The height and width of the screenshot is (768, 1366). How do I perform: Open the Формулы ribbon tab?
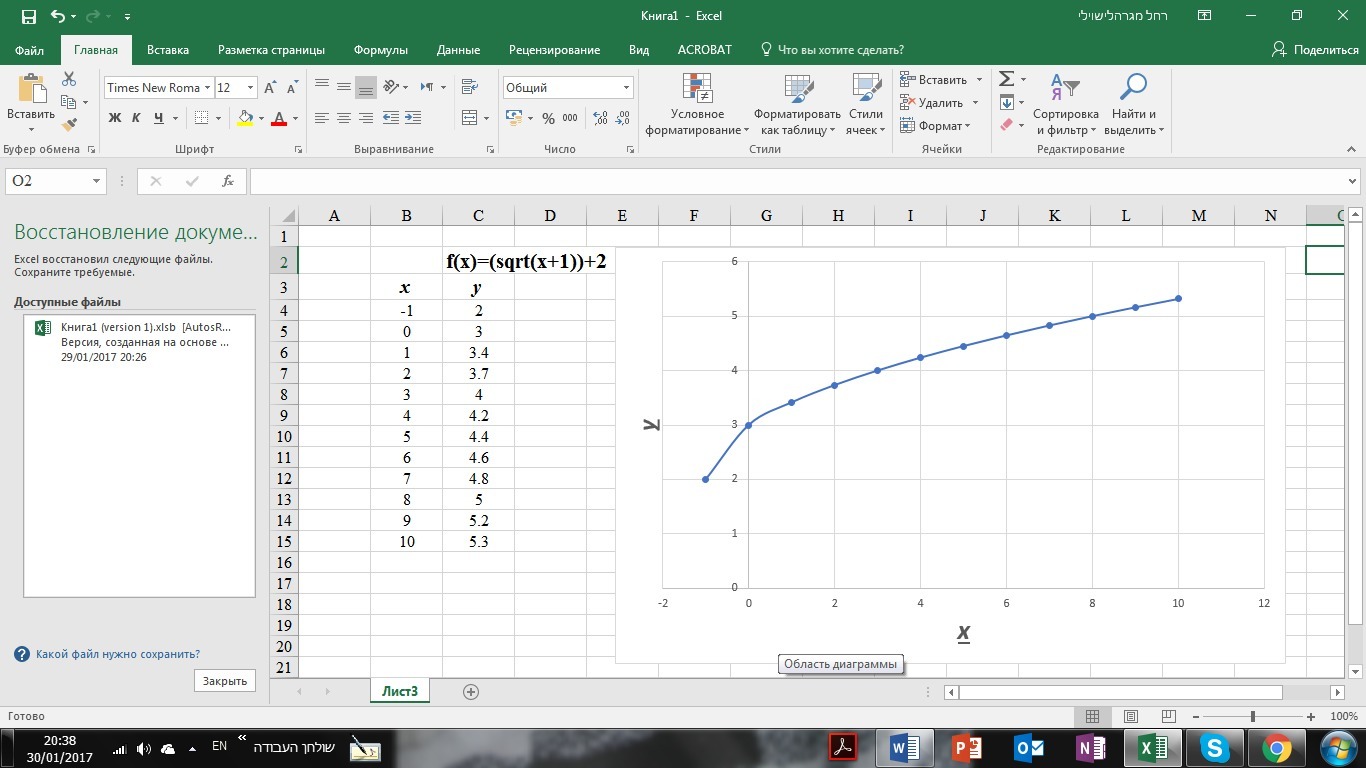point(380,50)
